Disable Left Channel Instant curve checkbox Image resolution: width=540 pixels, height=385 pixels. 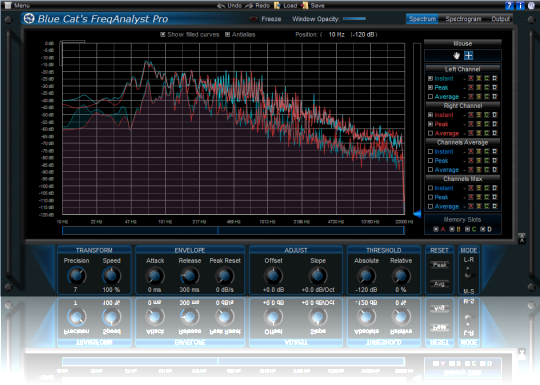click(x=430, y=79)
